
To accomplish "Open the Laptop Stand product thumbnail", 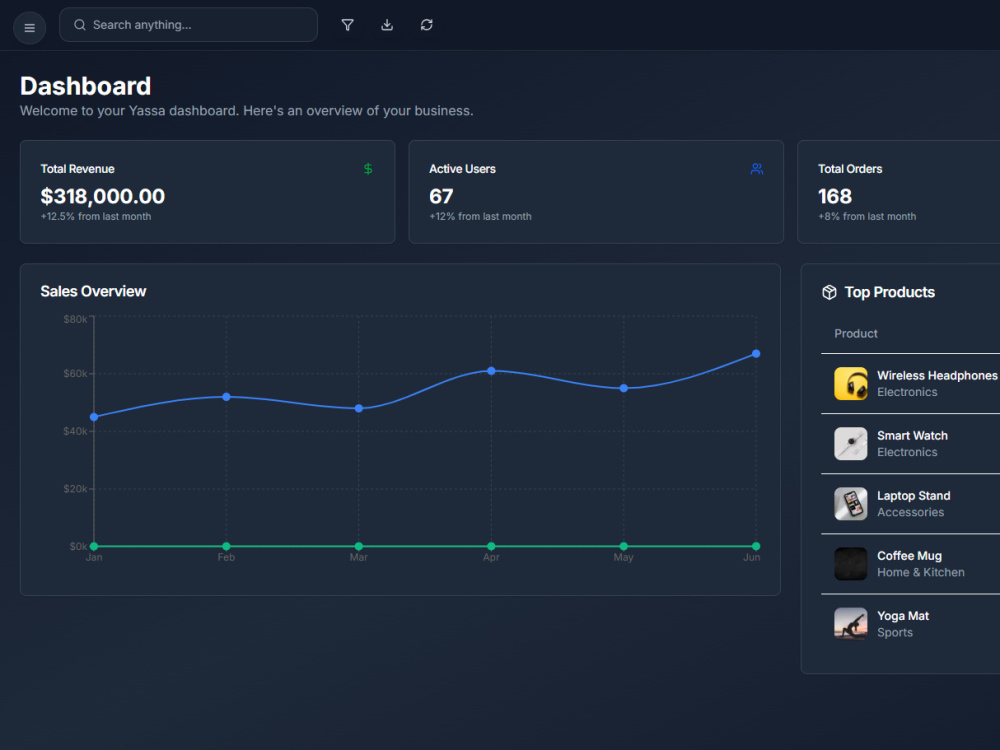I will tap(851, 503).
